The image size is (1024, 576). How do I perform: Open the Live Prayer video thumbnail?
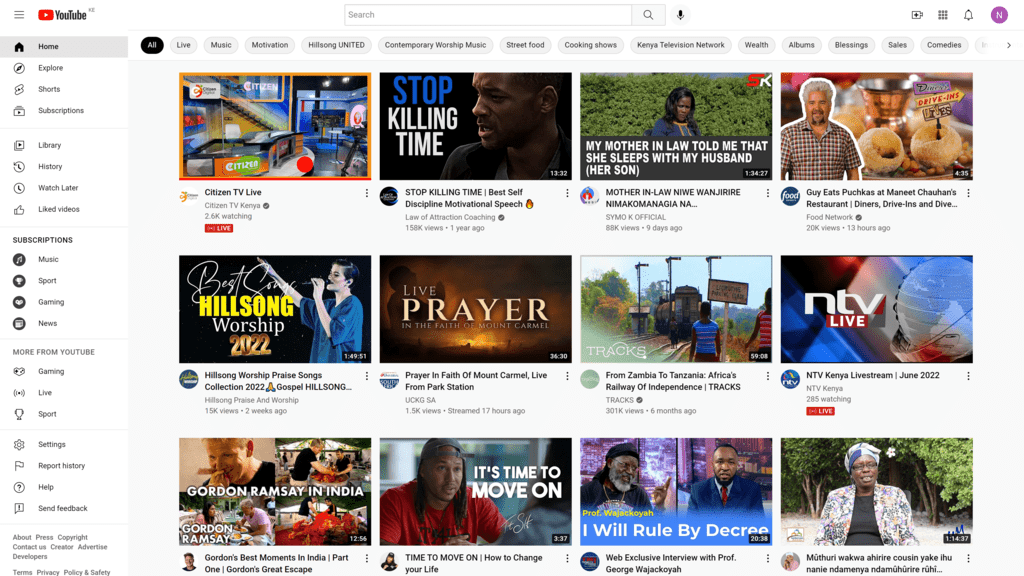click(475, 309)
